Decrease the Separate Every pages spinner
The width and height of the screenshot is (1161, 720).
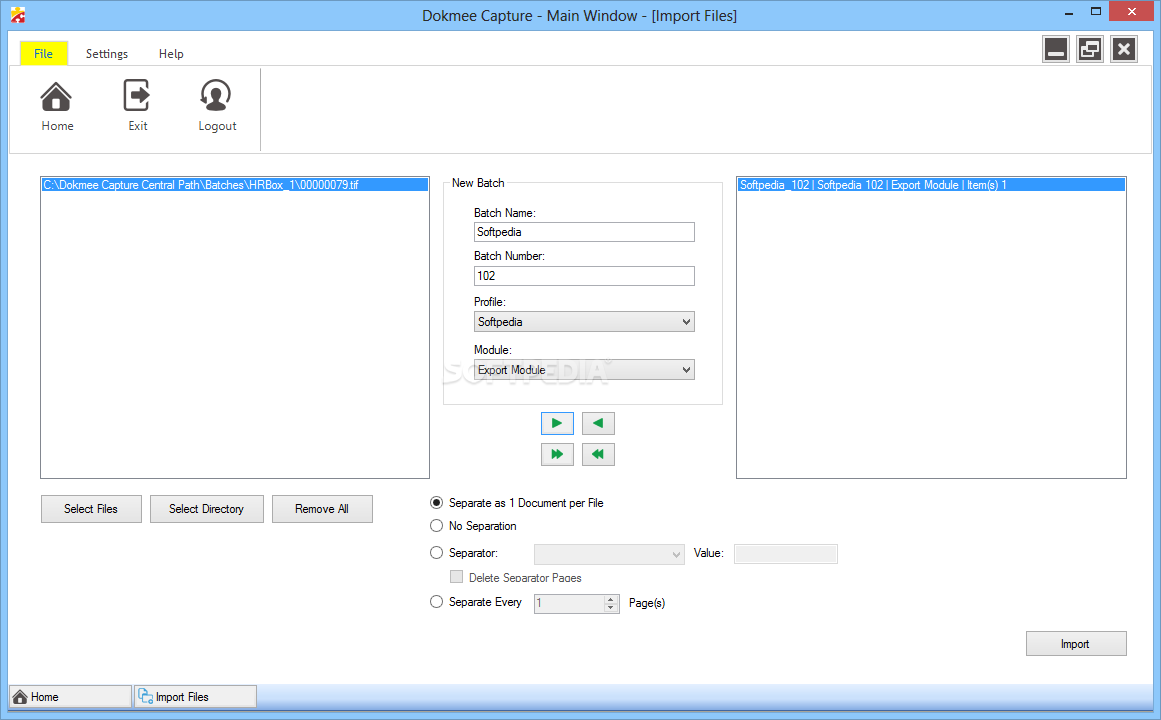point(611,608)
